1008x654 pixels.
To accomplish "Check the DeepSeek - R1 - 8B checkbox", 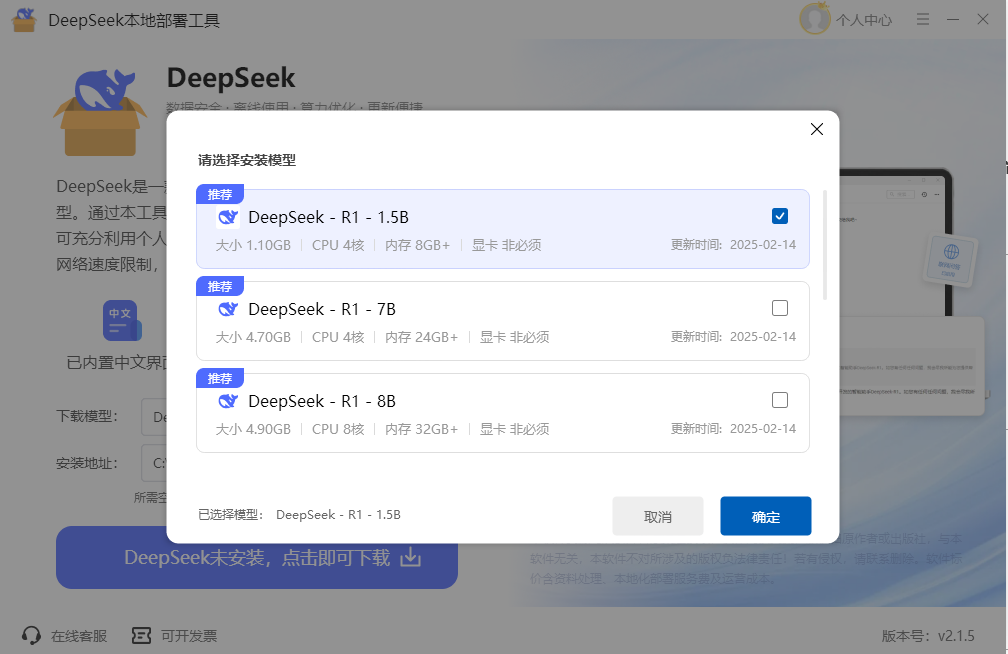I will point(780,400).
